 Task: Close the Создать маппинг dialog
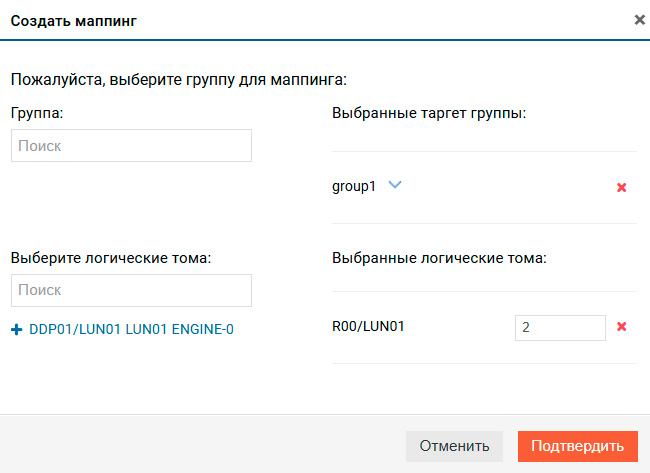click(640, 19)
